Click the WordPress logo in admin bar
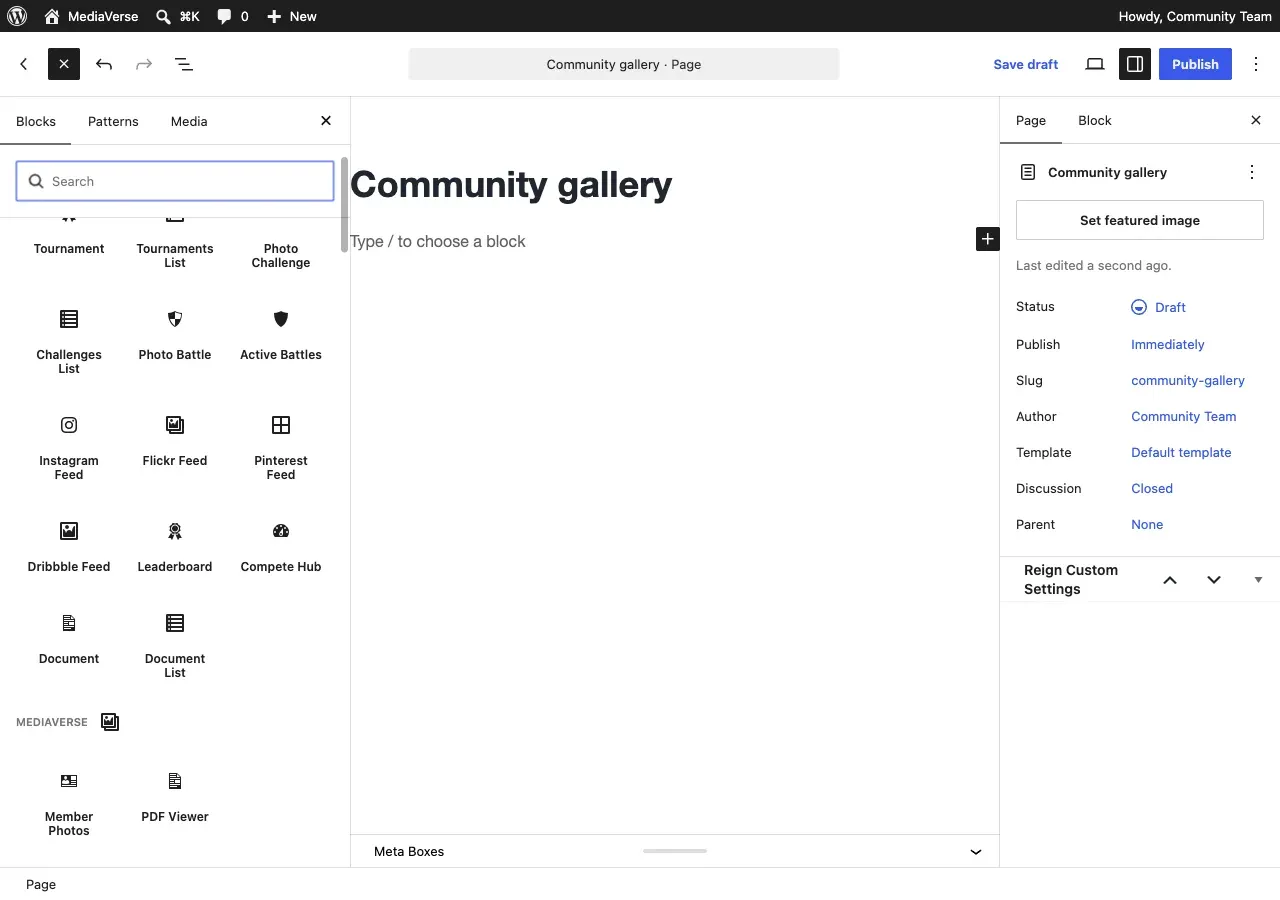 [x=17, y=16]
